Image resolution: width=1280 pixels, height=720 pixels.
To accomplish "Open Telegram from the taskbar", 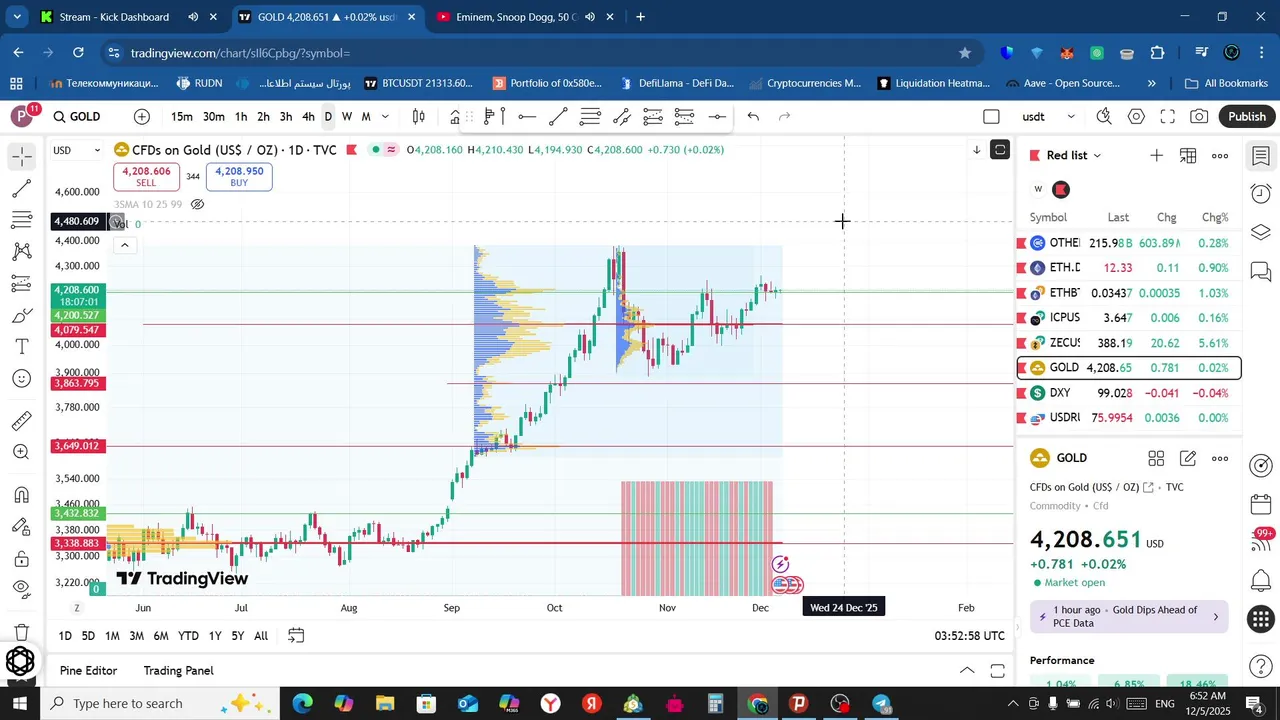I will (x=882, y=703).
